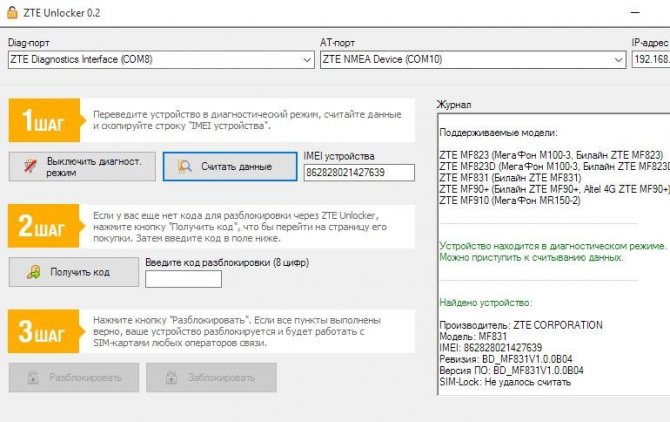Viewport: 670px width, 422px height.
Task: Minimize the ZTE Unlocker window
Action: tap(635, 13)
